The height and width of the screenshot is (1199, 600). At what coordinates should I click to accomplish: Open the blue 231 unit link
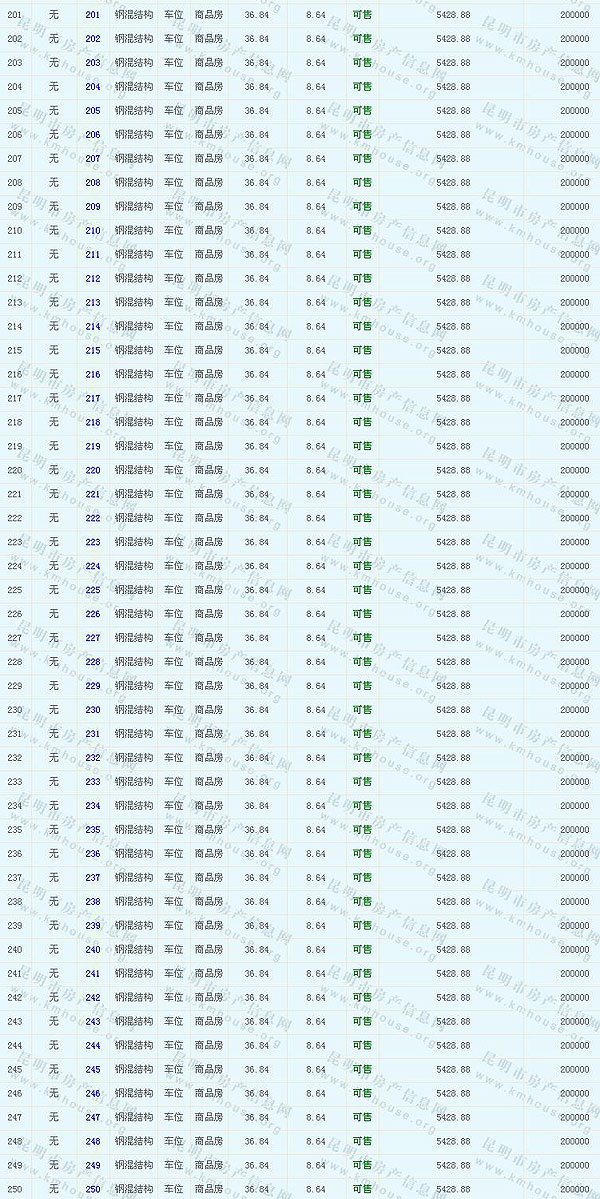pos(93,734)
